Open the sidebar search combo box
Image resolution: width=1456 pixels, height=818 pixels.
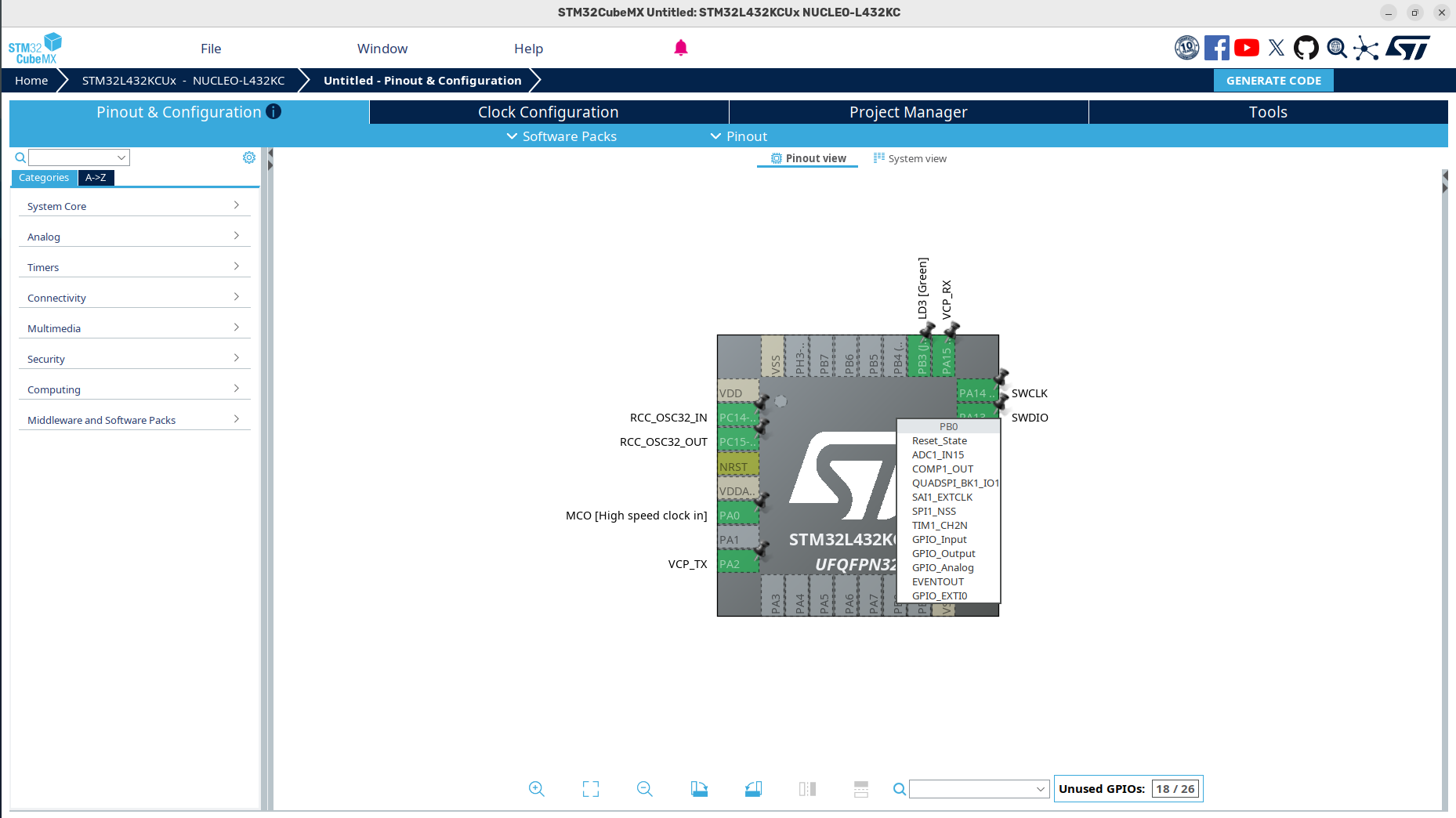click(x=79, y=157)
